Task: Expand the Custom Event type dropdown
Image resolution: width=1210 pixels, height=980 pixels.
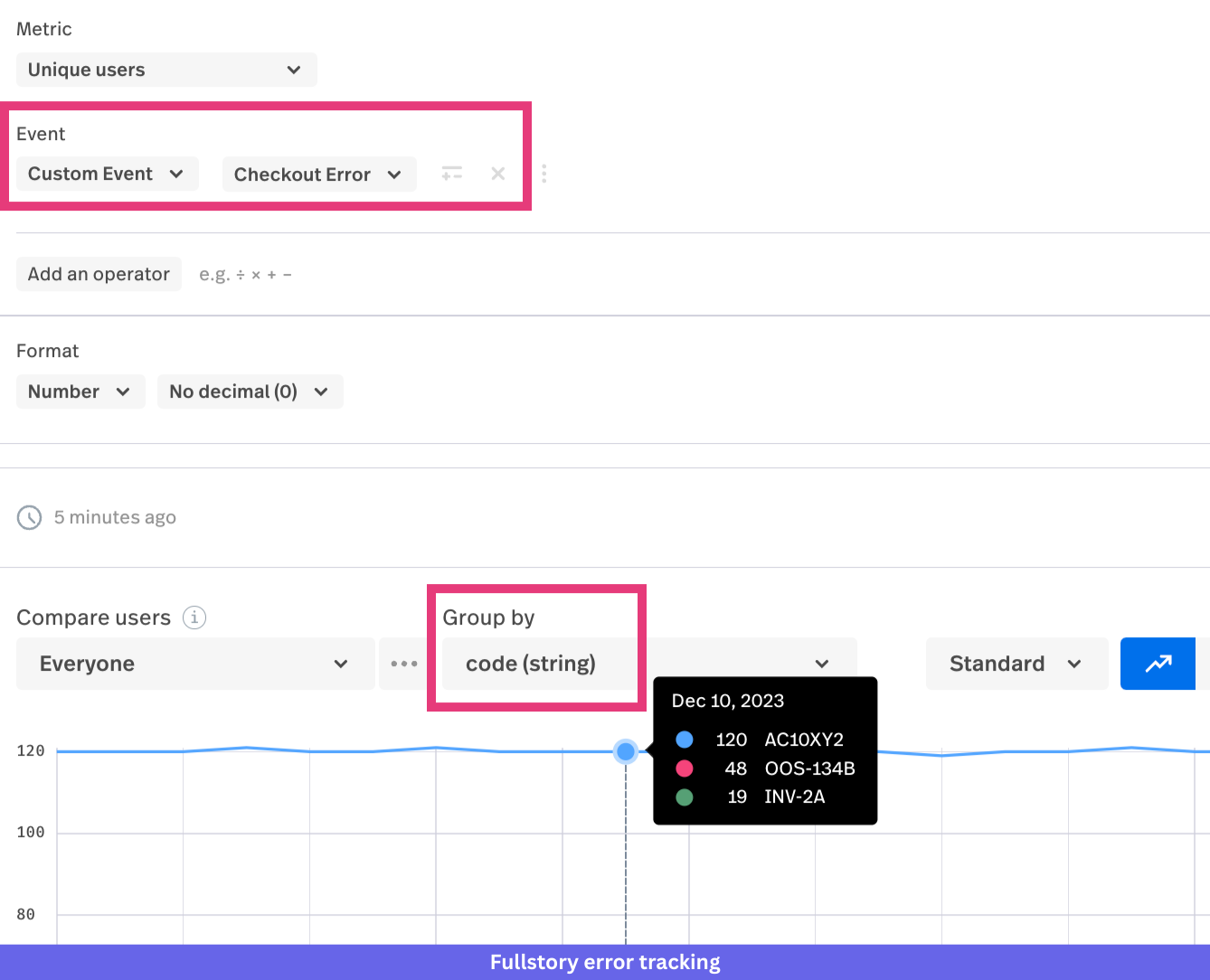Action: (x=107, y=174)
